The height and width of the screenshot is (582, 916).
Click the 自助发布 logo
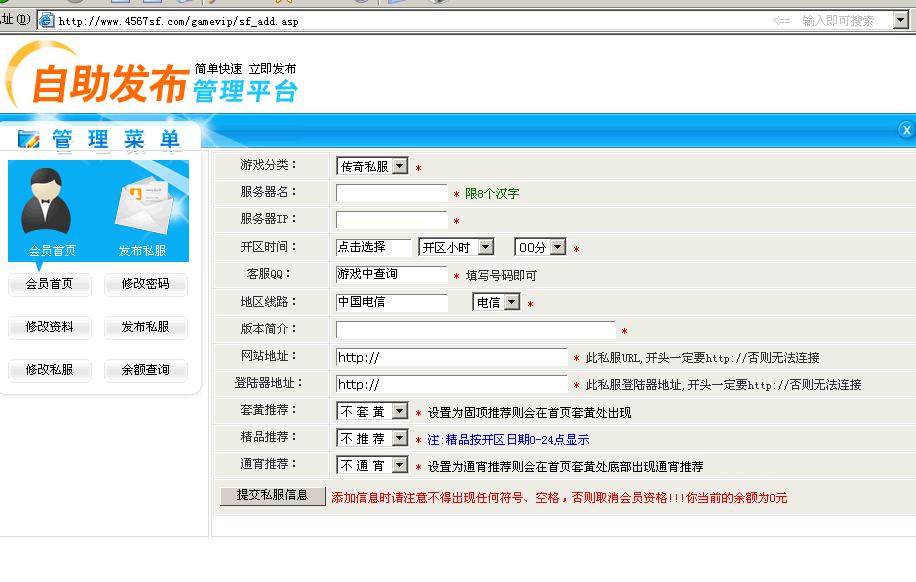tap(110, 85)
